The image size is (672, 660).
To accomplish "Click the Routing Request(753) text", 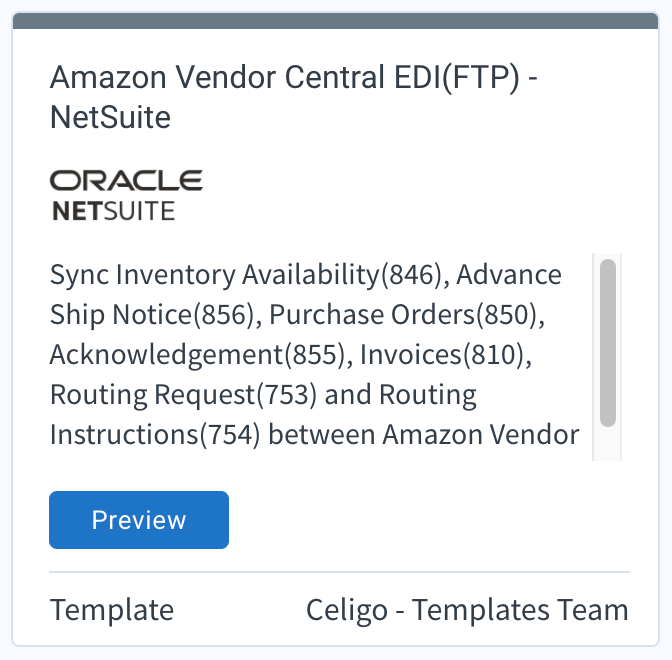I will pos(183,395).
